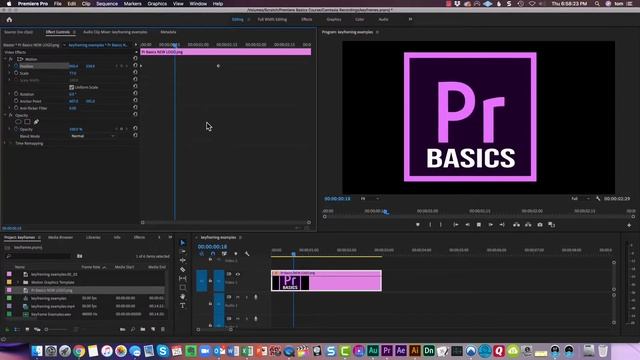Viewport: 640px width, 360px height.
Task: Toggle the Rotation animation stopwatch
Action: coord(16,94)
